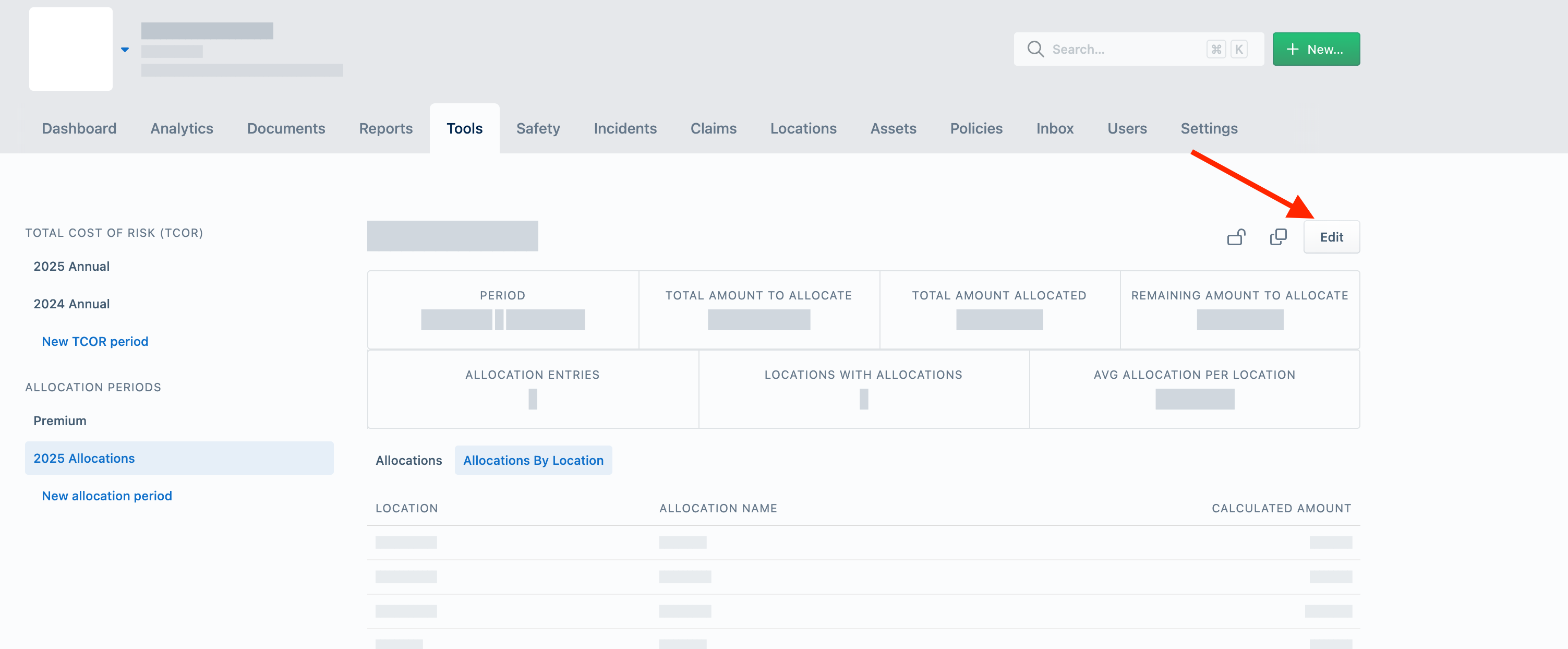
Task: Select the 2025 Allocations sidebar item
Action: point(179,458)
